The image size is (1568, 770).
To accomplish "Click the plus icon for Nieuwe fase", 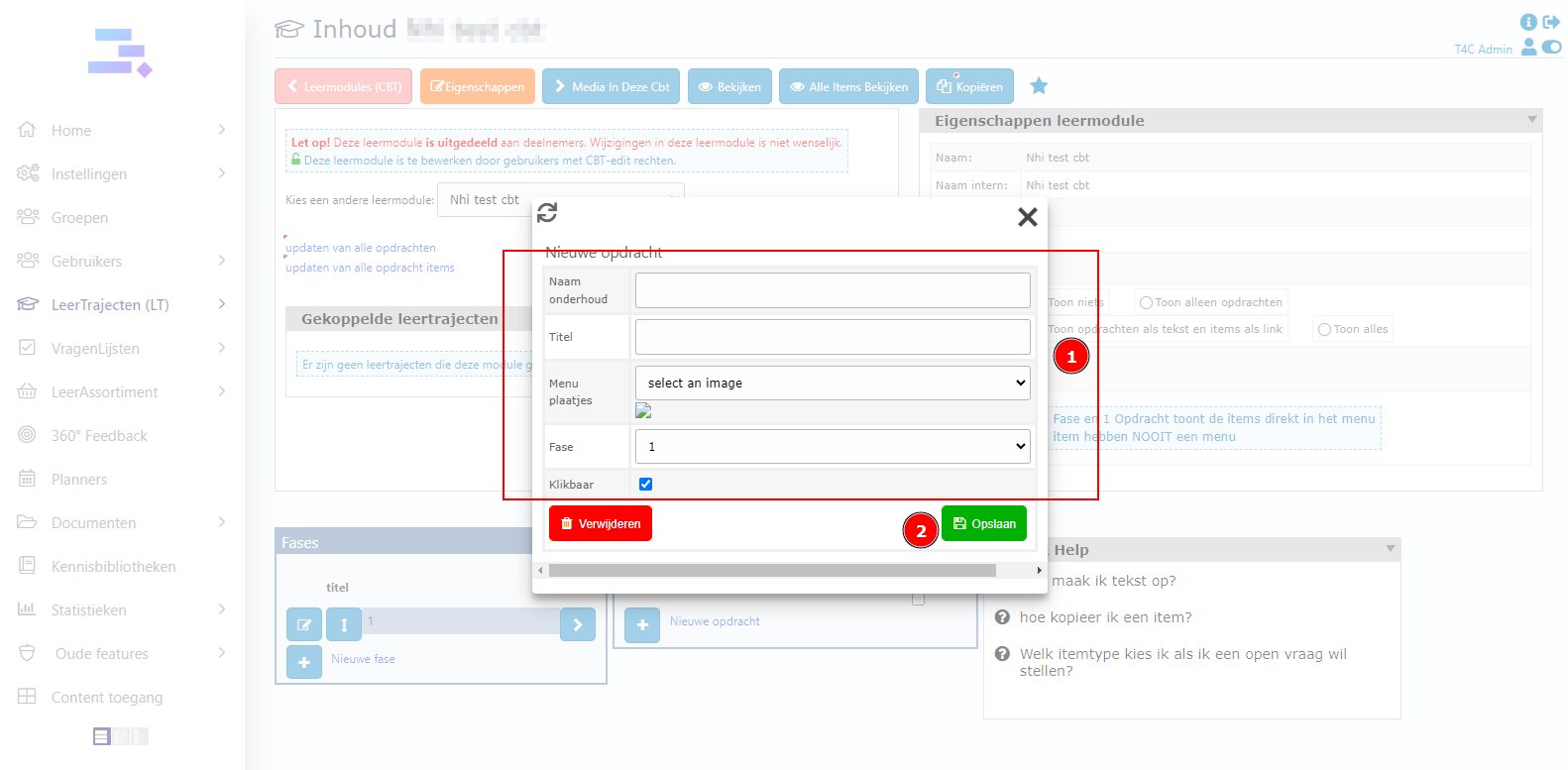I will 304,661.
